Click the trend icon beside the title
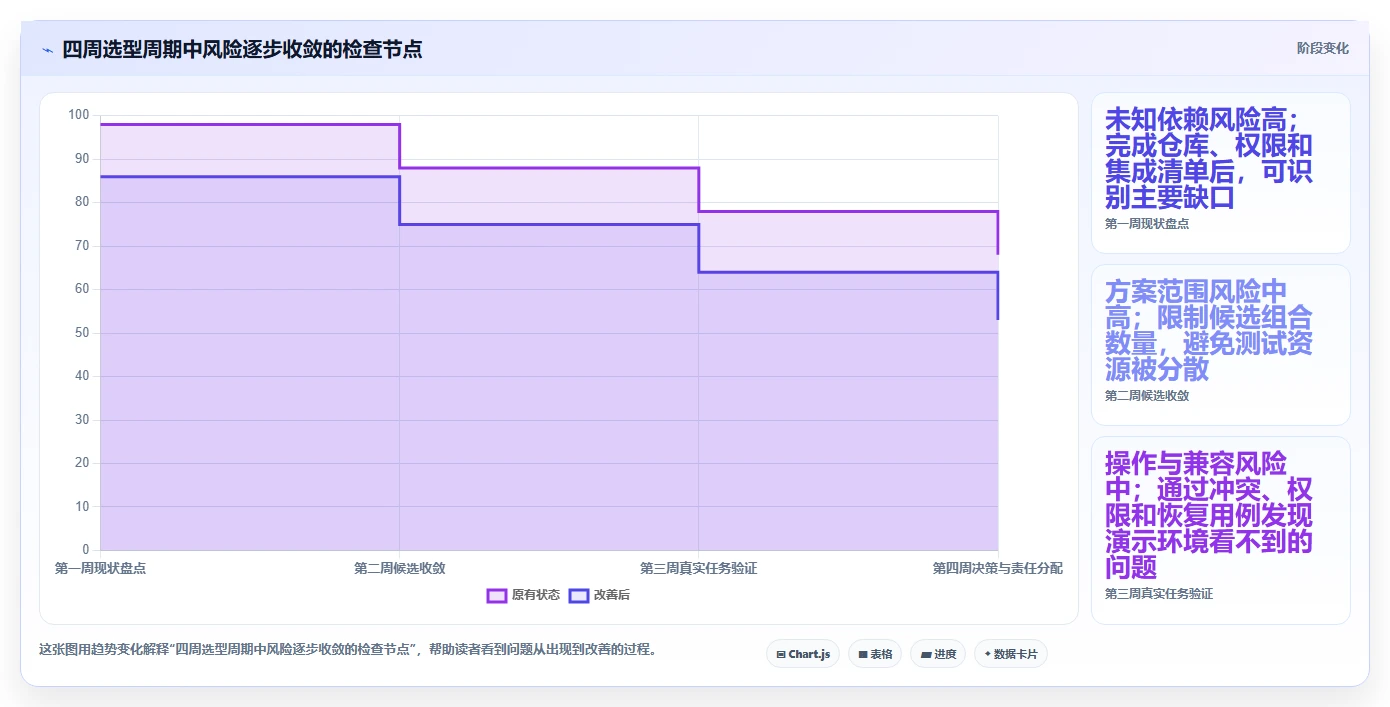The height and width of the screenshot is (707, 1390). pyautogui.click(x=47, y=50)
